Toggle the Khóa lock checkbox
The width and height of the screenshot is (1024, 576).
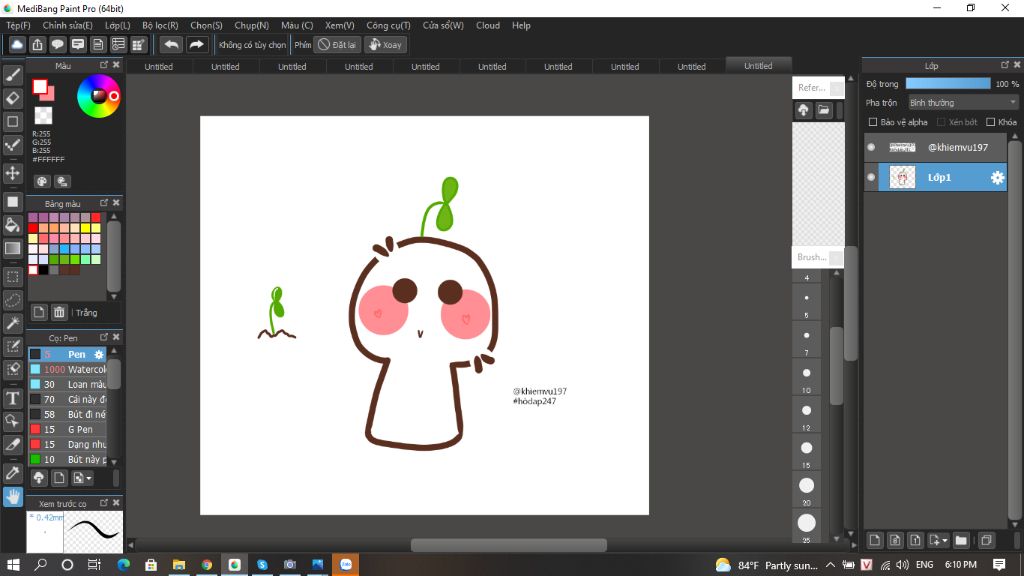click(x=991, y=122)
